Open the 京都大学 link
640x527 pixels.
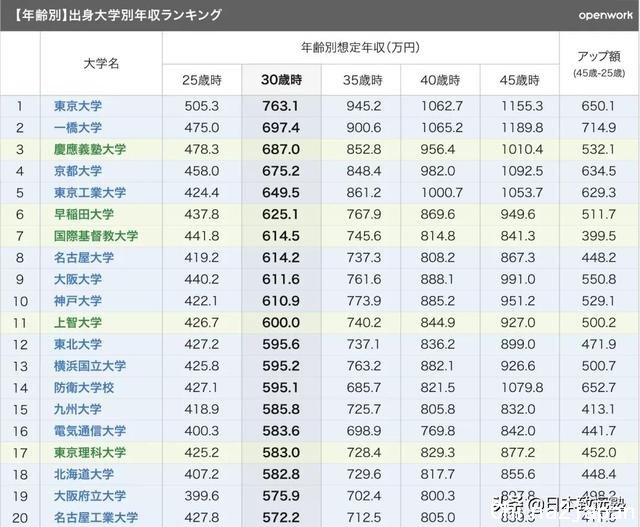click(x=78, y=171)
